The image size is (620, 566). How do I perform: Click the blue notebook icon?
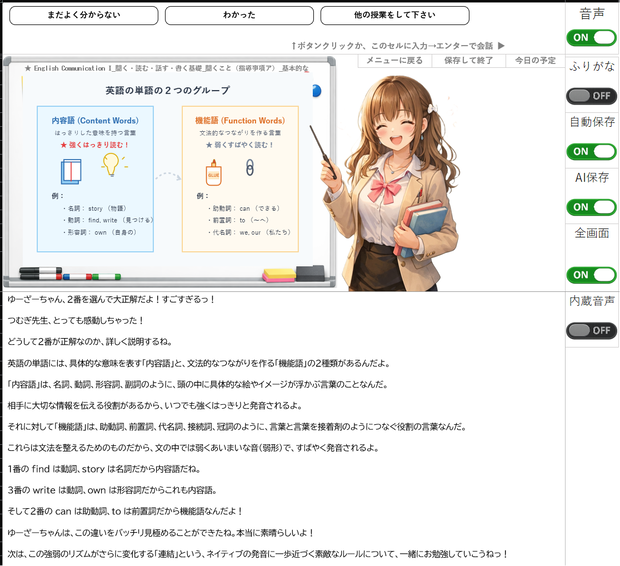71,172
